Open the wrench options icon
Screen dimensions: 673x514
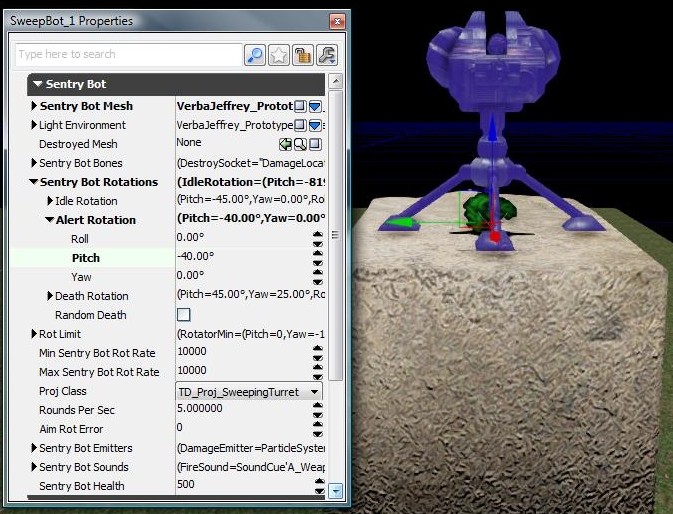326,55
